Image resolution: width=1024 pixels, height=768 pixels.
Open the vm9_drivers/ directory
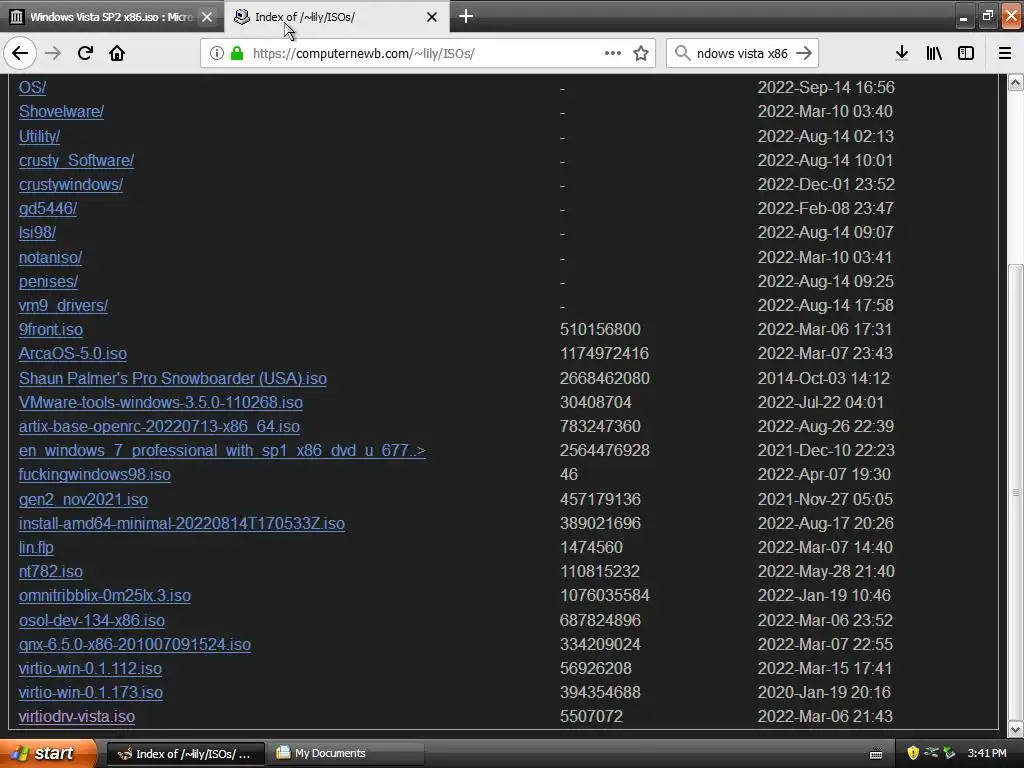(63, 306)
